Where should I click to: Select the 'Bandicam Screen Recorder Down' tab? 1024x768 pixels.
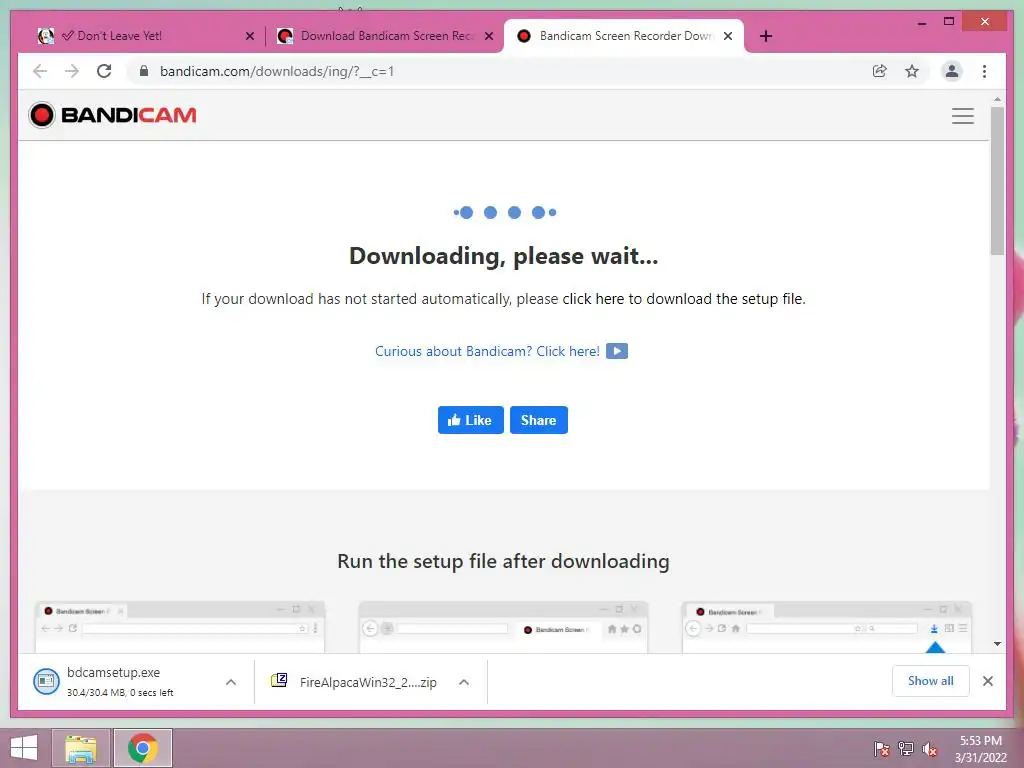624,37
